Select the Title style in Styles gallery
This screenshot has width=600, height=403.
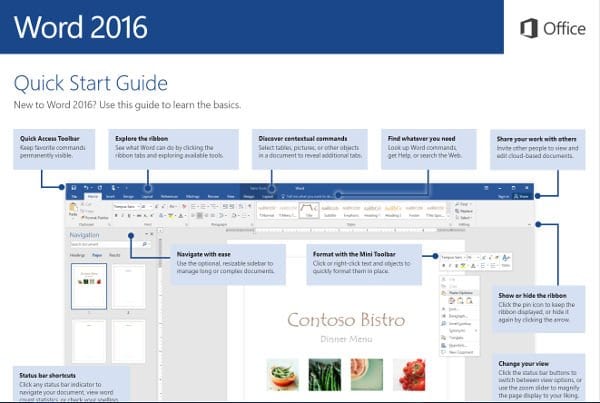pos(309,210)
